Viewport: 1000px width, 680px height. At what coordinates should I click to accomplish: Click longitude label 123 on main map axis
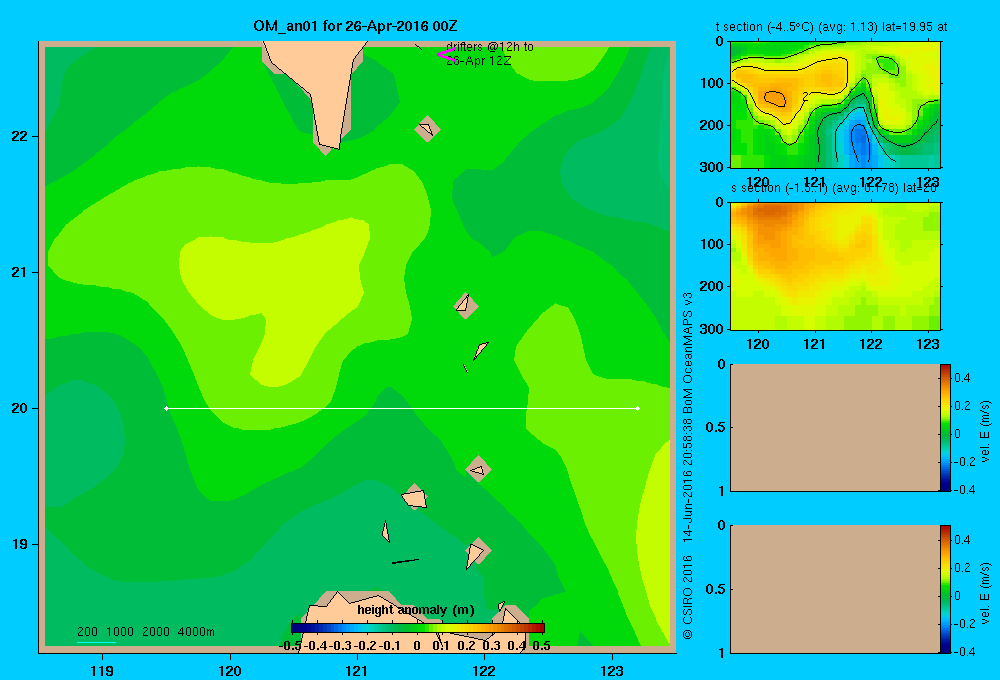tap(612, 670)
